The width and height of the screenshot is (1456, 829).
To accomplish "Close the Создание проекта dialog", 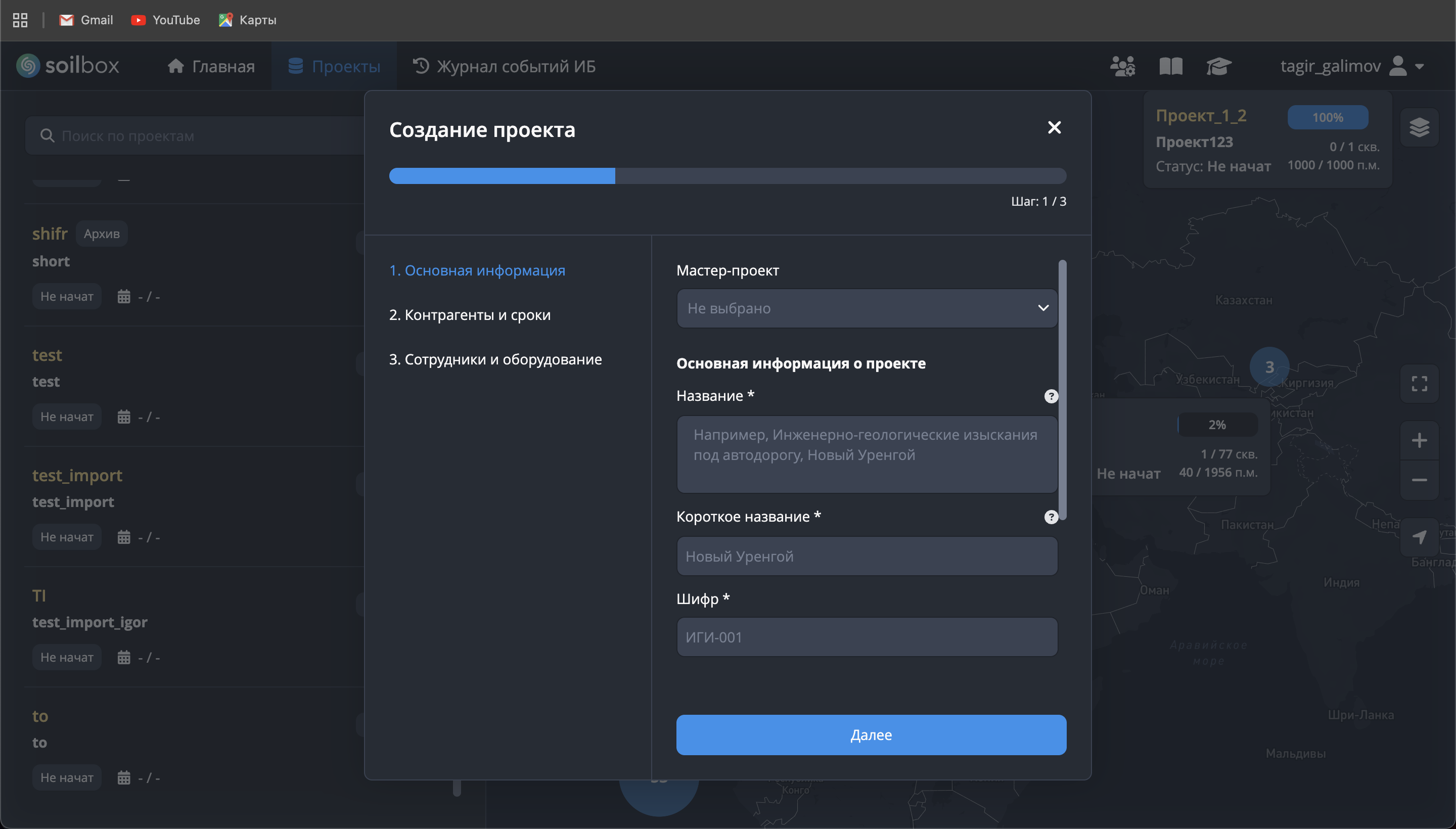I will (1054, 127).
